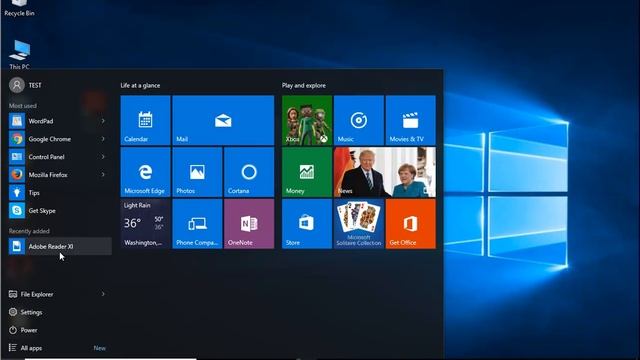
Task: Launch the Microsoft Edge tile
Action: 145,172
